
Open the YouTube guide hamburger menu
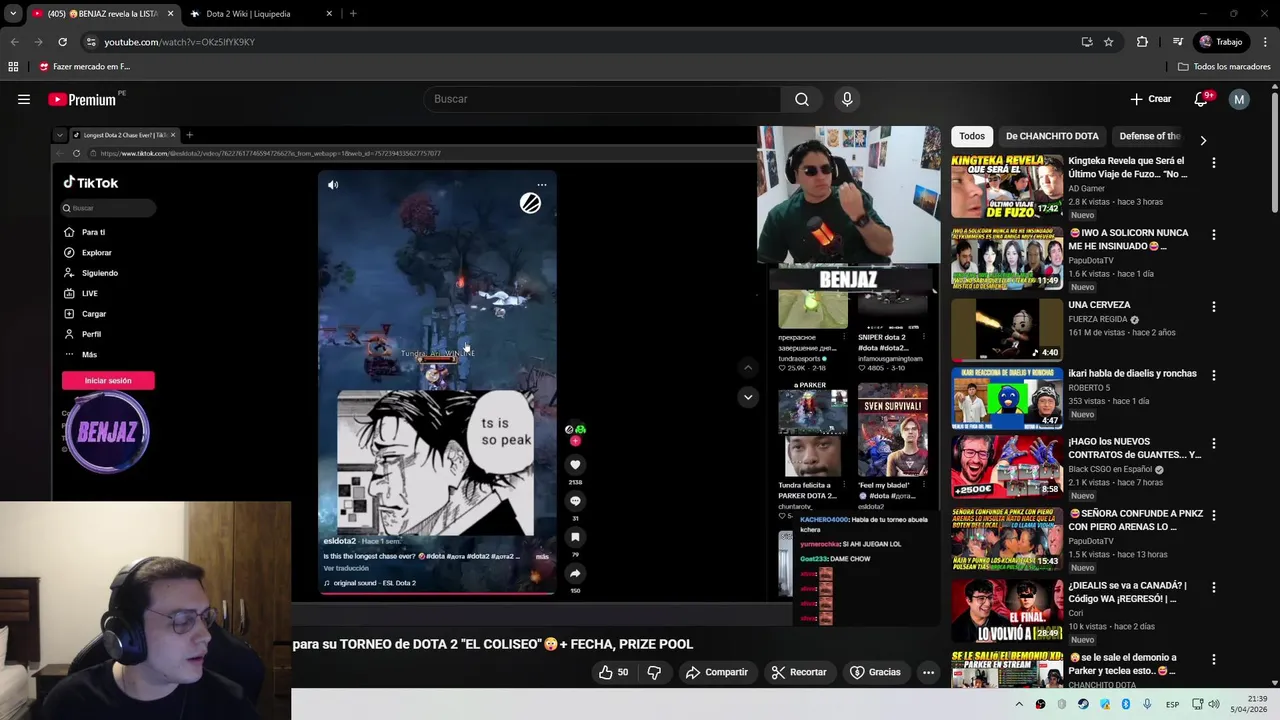pos(24,99)
